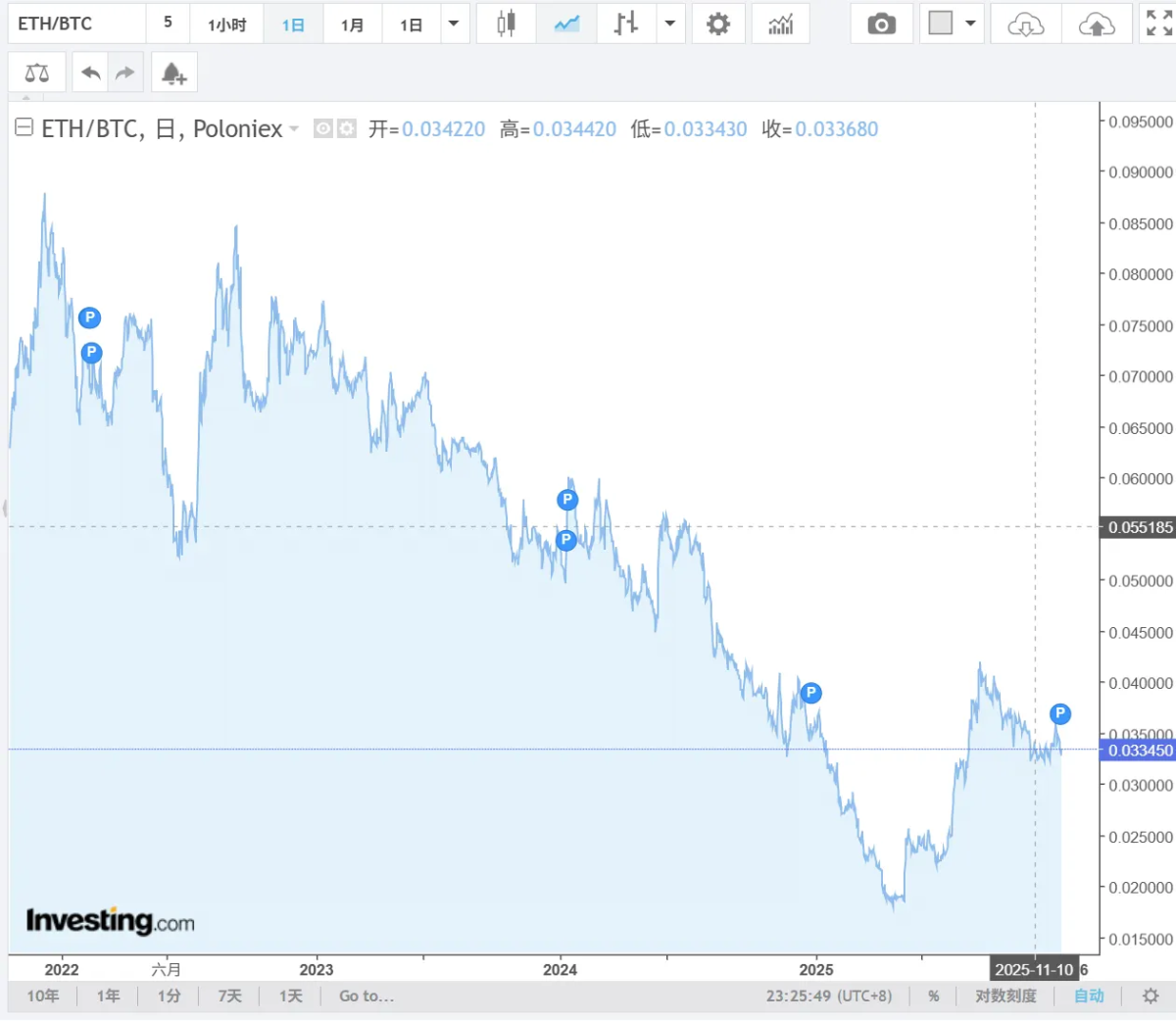Switch to the area line chart icon
1176x1021 pixels.
(x=566, y=24)
